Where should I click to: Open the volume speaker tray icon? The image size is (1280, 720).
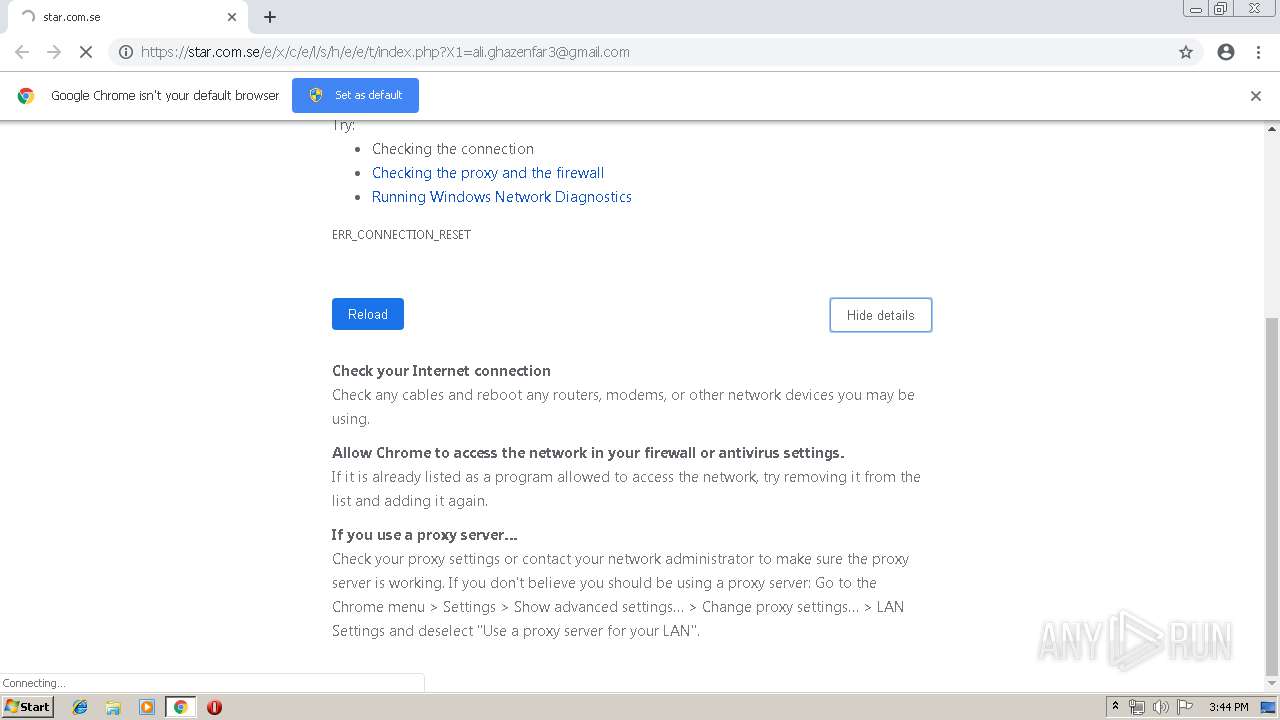(x=1160, y=707)
